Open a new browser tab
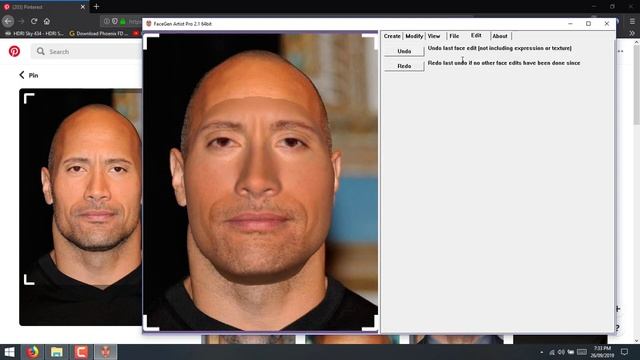This screenshot has width=640, height=360. [96, 7]
